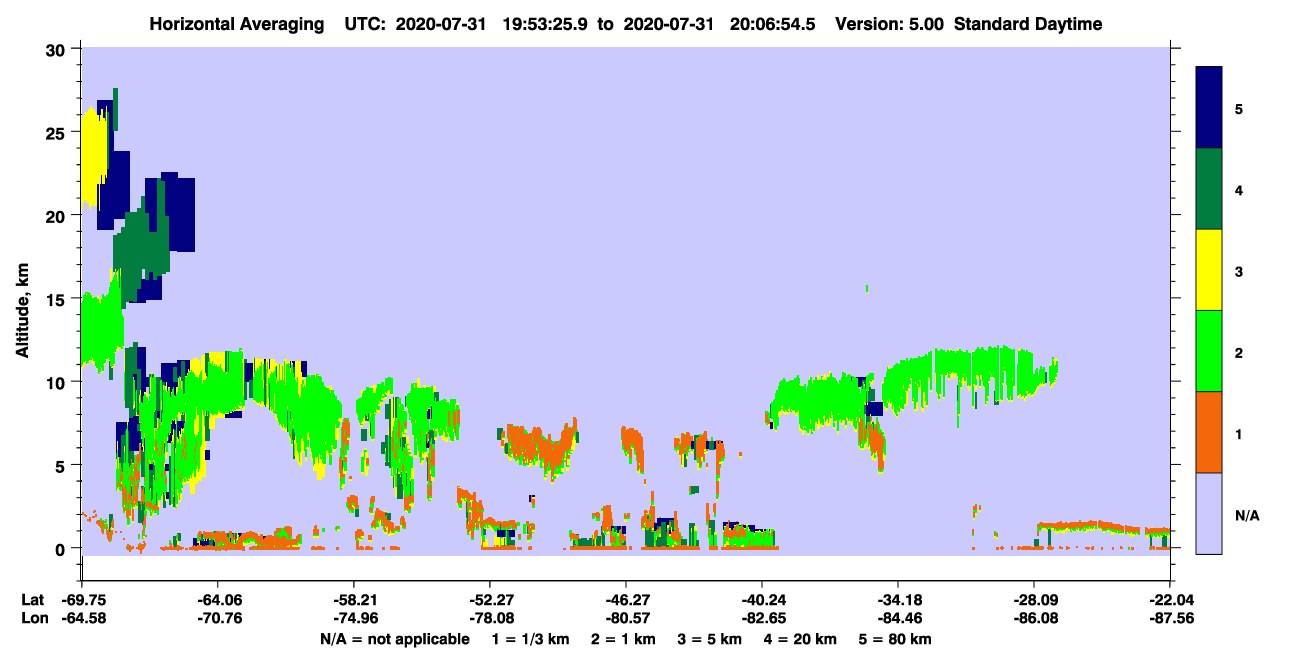
Task: Click the dark green feature near 18 km altitude
Action: pyautogui.click(x=140, y=247)
